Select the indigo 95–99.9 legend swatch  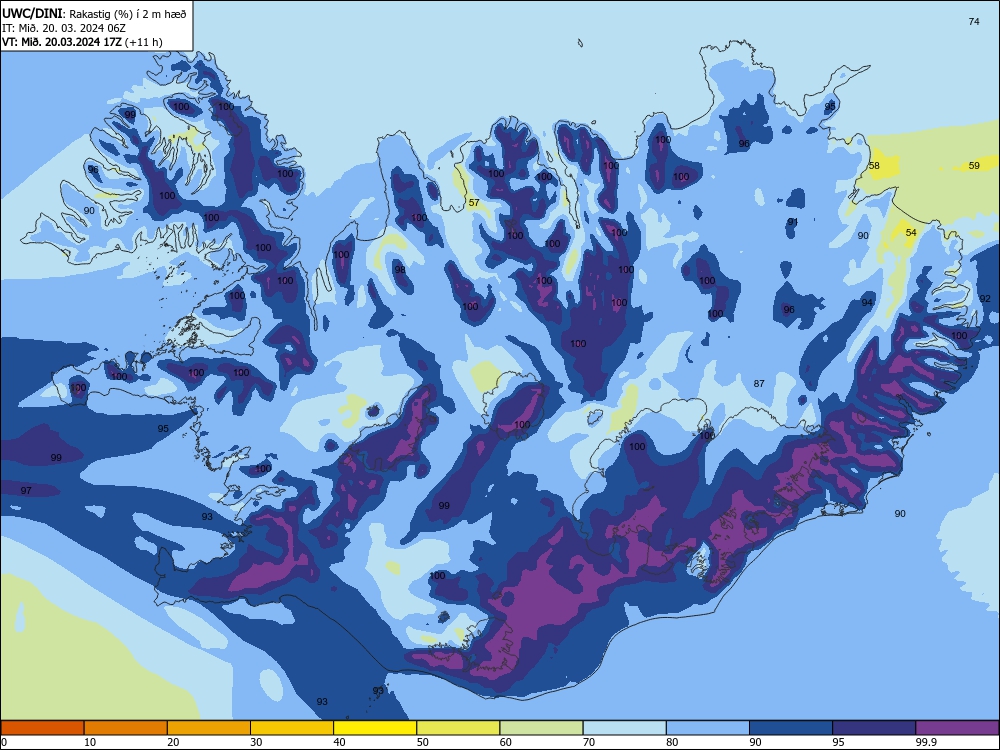click(874, 728)
